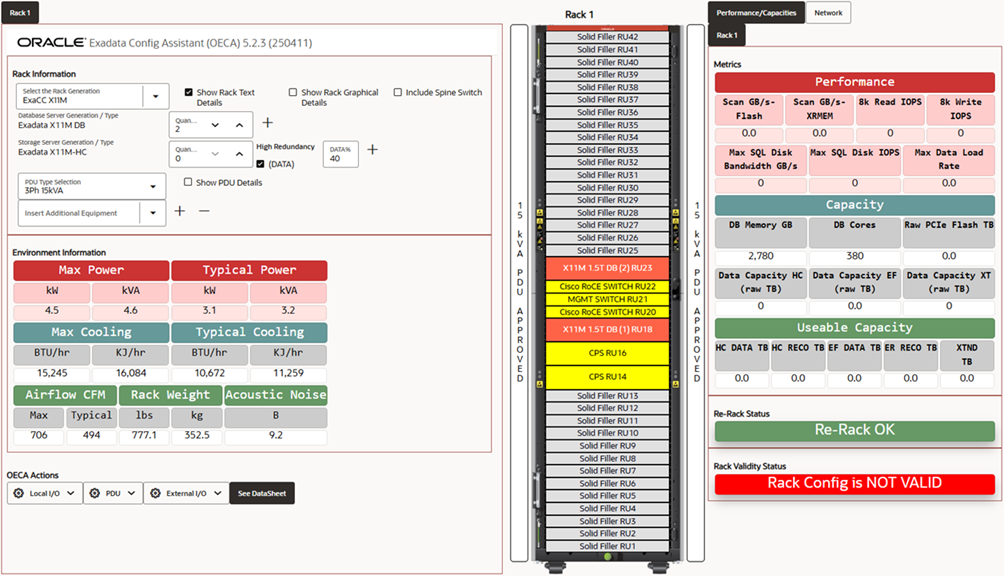
Task: Add a database server with plus icon
Action: pos(268,122)
